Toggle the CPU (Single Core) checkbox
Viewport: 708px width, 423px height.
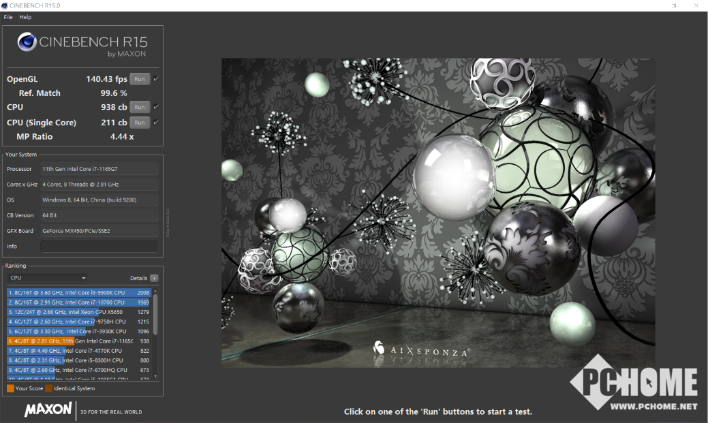[x=156, y=122]
